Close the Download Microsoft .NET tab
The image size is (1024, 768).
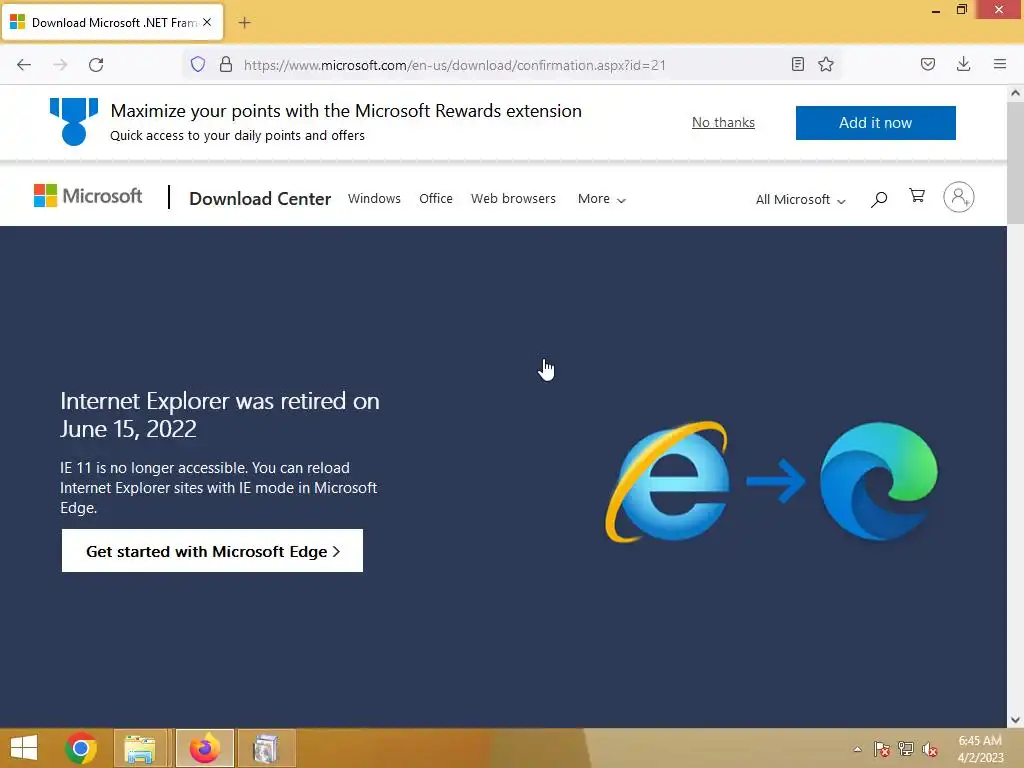(x=207, y=22)
